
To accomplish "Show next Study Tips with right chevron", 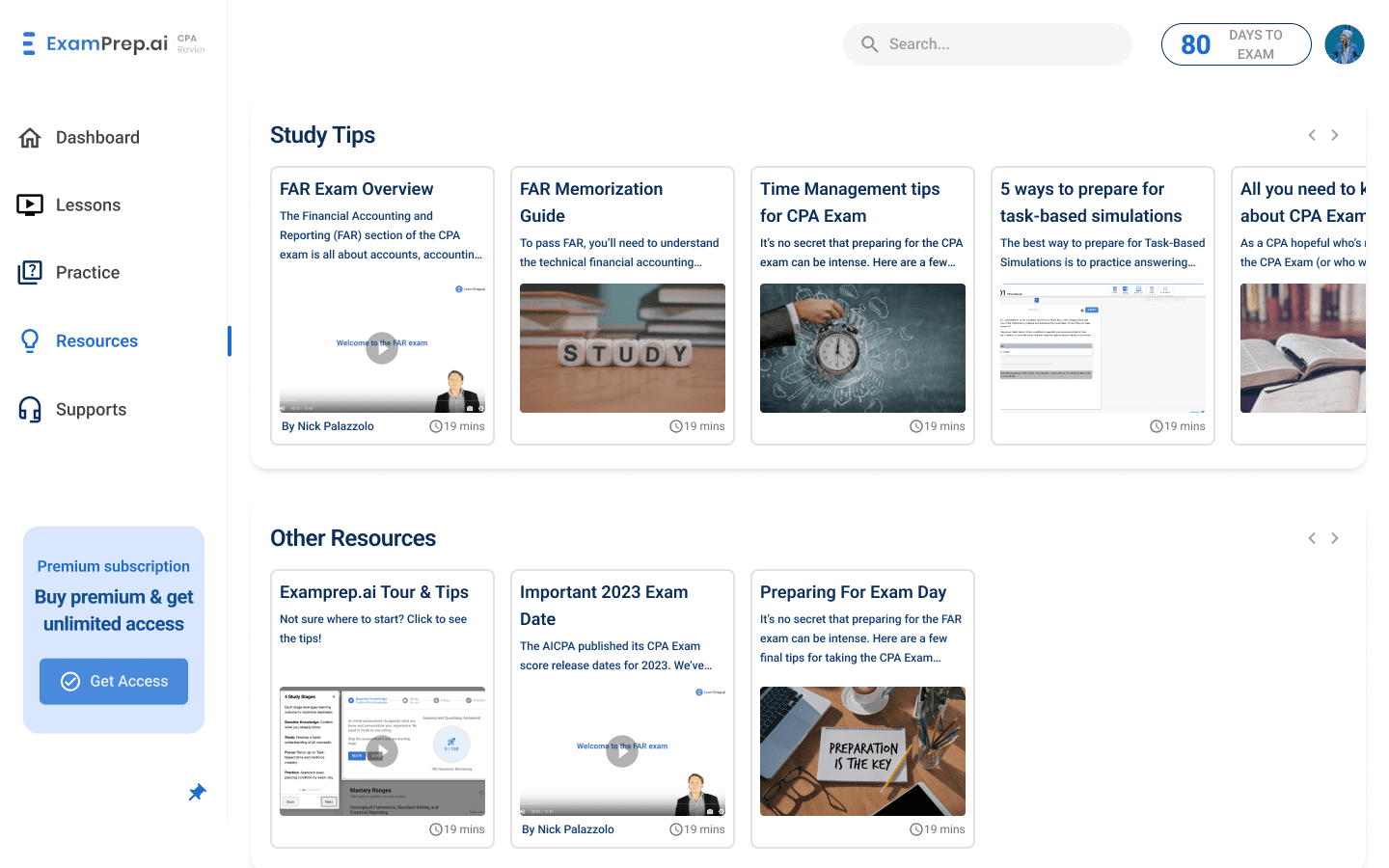I will [1335, 135].
